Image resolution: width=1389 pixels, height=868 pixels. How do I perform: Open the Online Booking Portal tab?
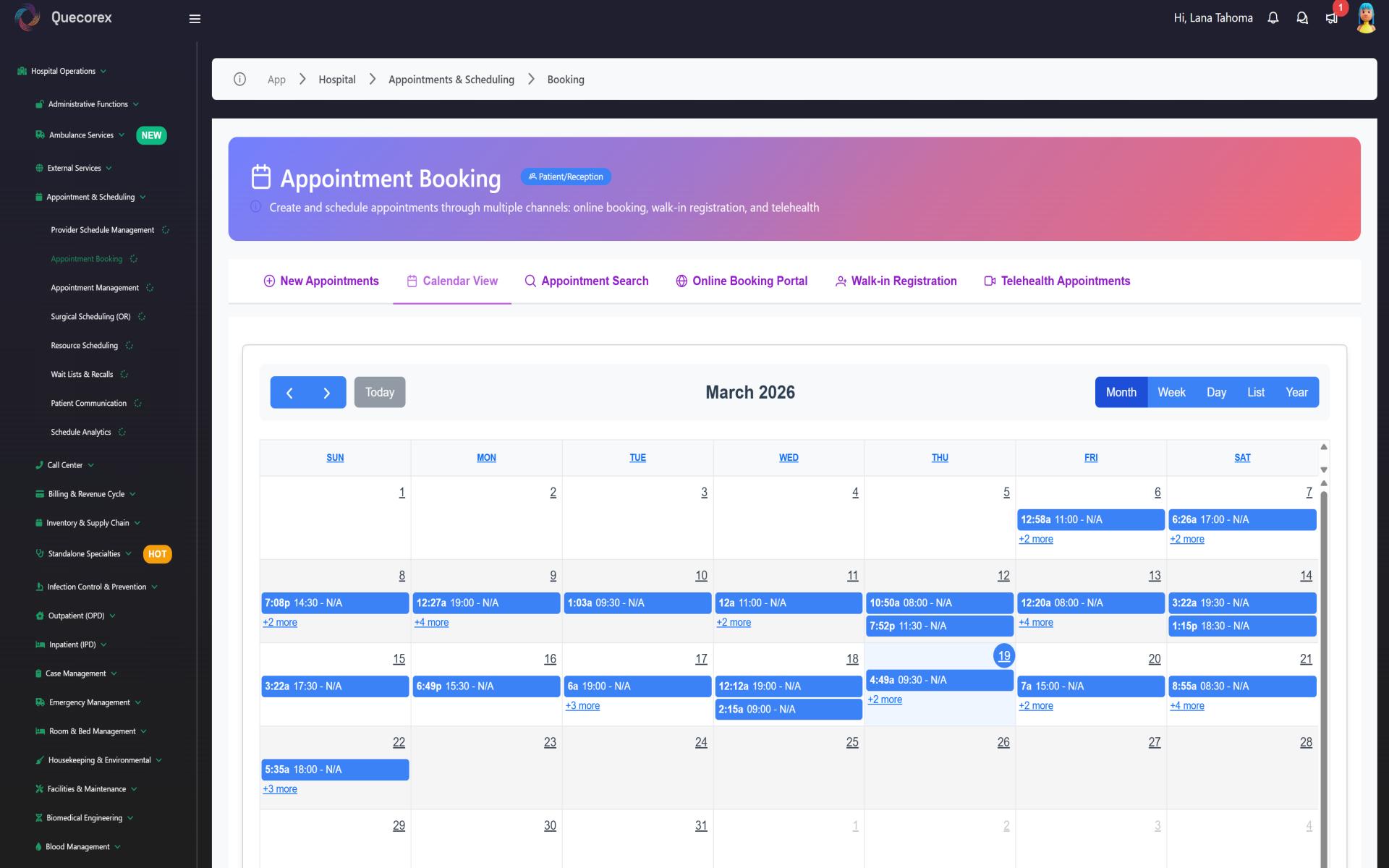[x=742, y=281]
